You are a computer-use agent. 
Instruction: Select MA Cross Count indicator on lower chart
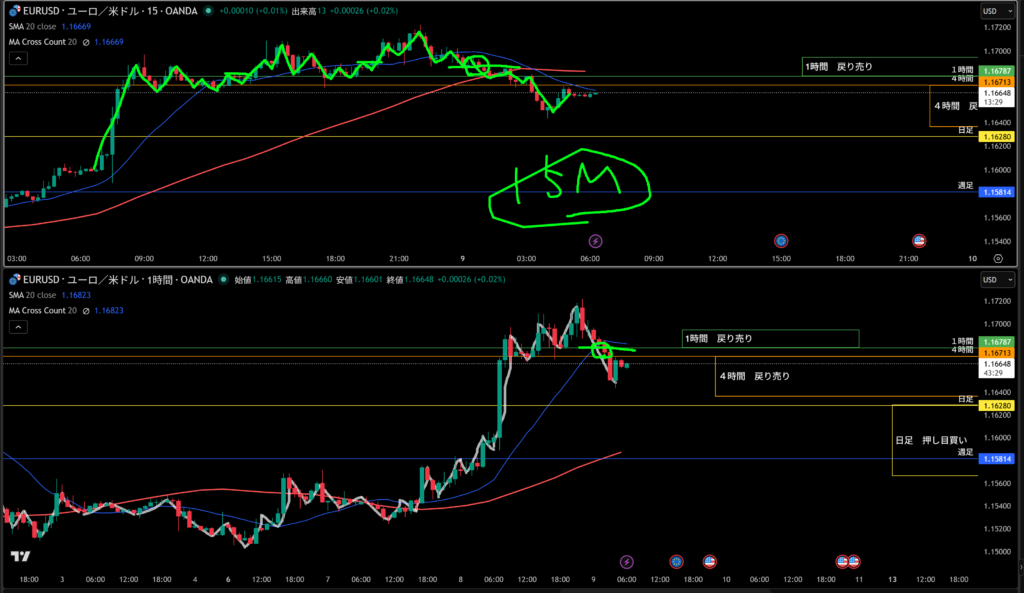[x=42, y=311]
